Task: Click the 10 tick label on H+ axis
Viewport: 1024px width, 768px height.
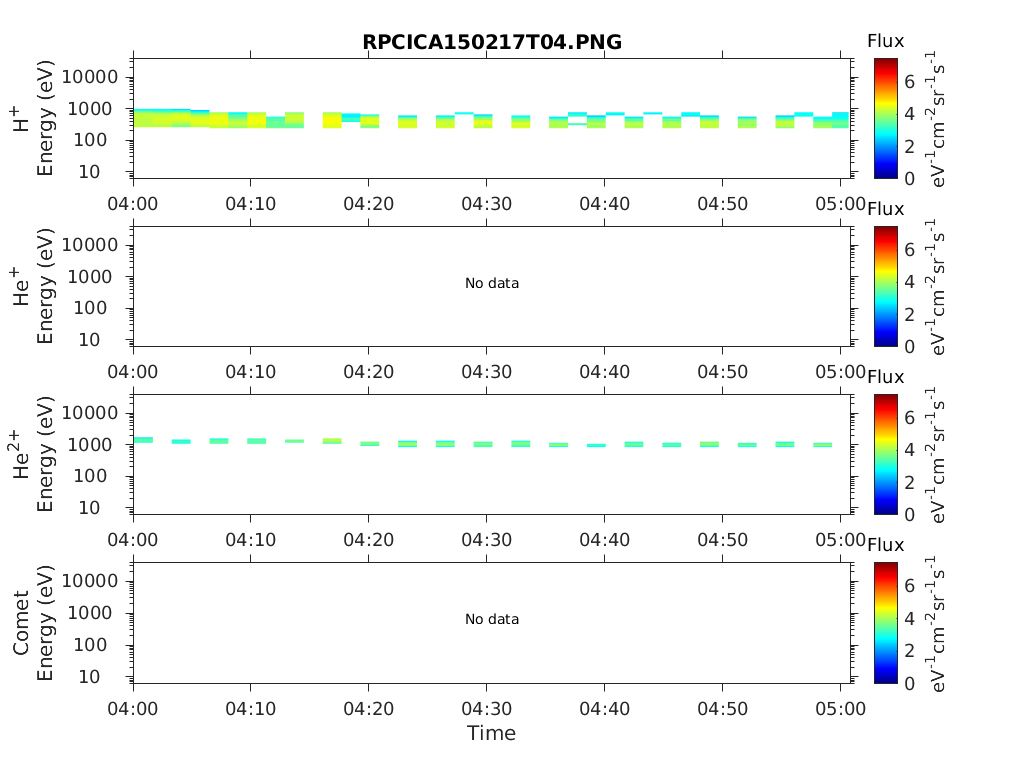Action: 90,172
